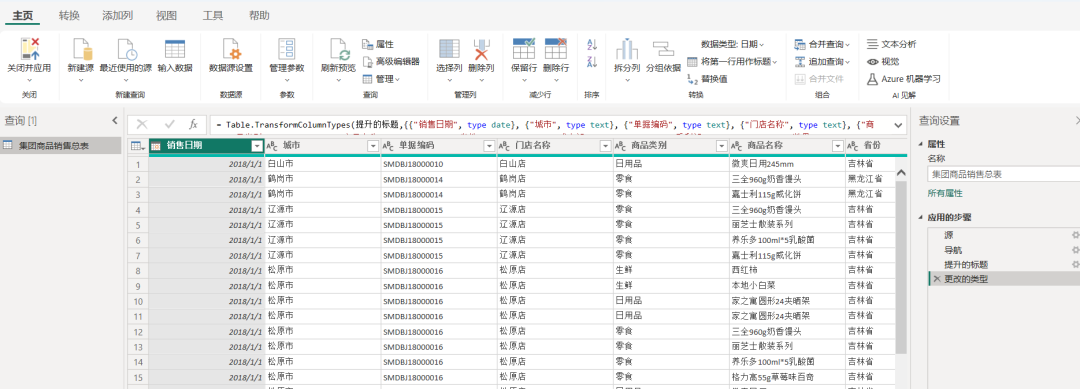
Task: Switch to the 视图 tab
Action: (x=166, y=15)
